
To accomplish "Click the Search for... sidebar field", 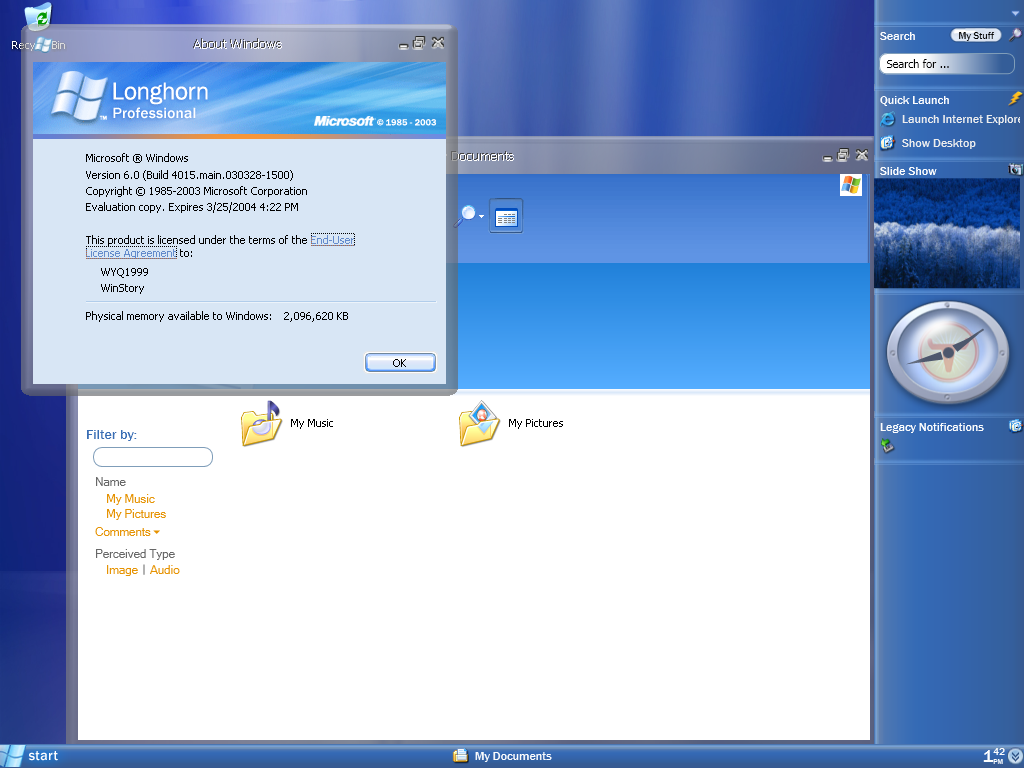I will point(947,64).
